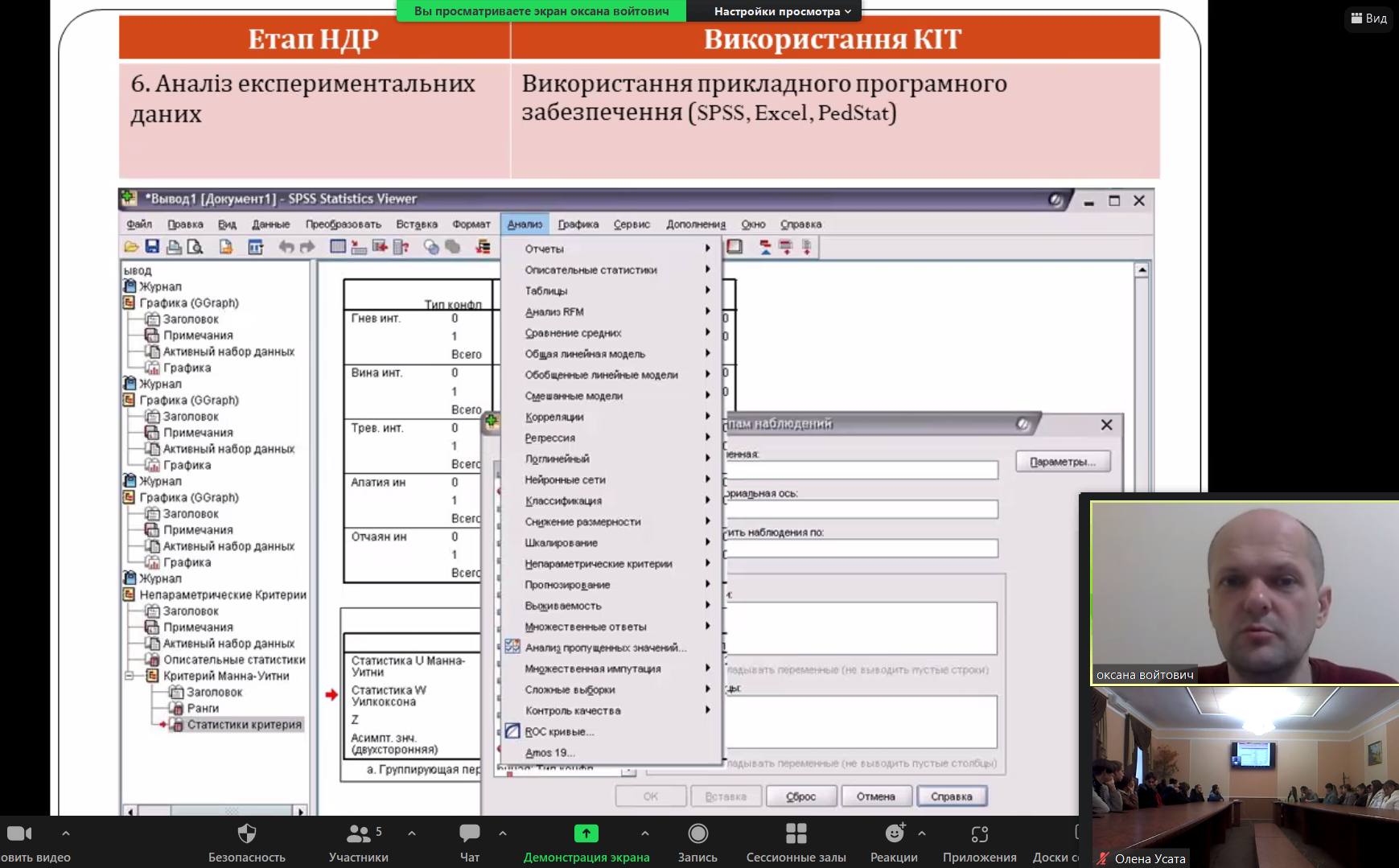
Task: Click the top input field in dialog
Action: pos(861,470)
